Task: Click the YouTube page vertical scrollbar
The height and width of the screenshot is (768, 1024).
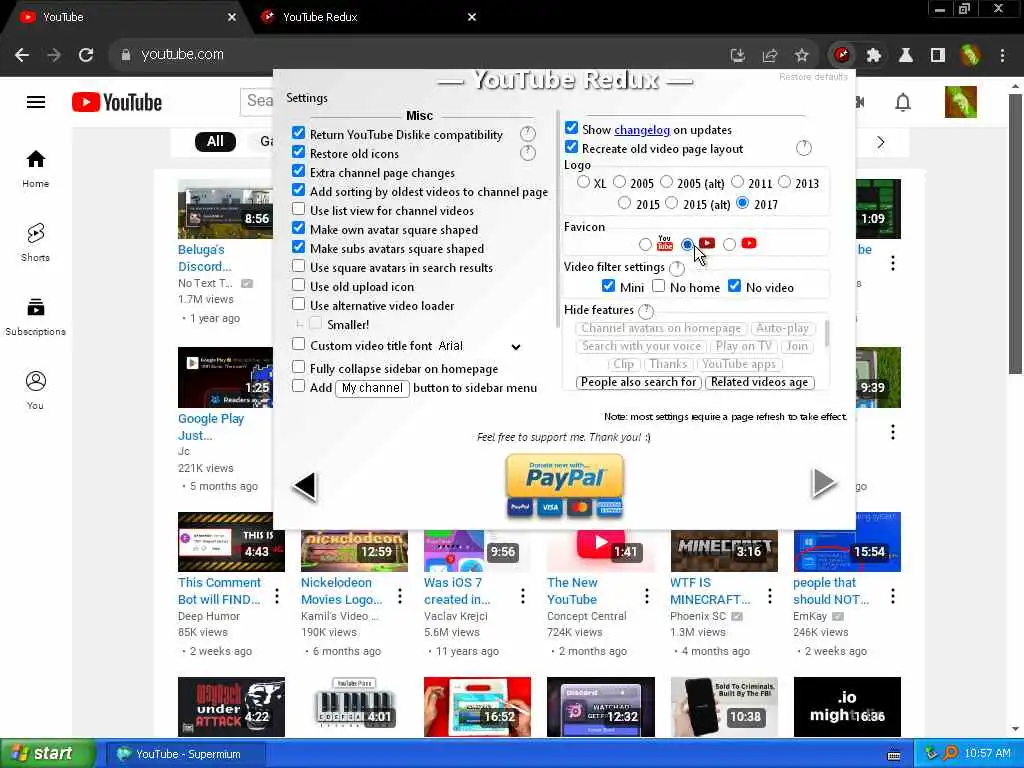Action: 1015,234
